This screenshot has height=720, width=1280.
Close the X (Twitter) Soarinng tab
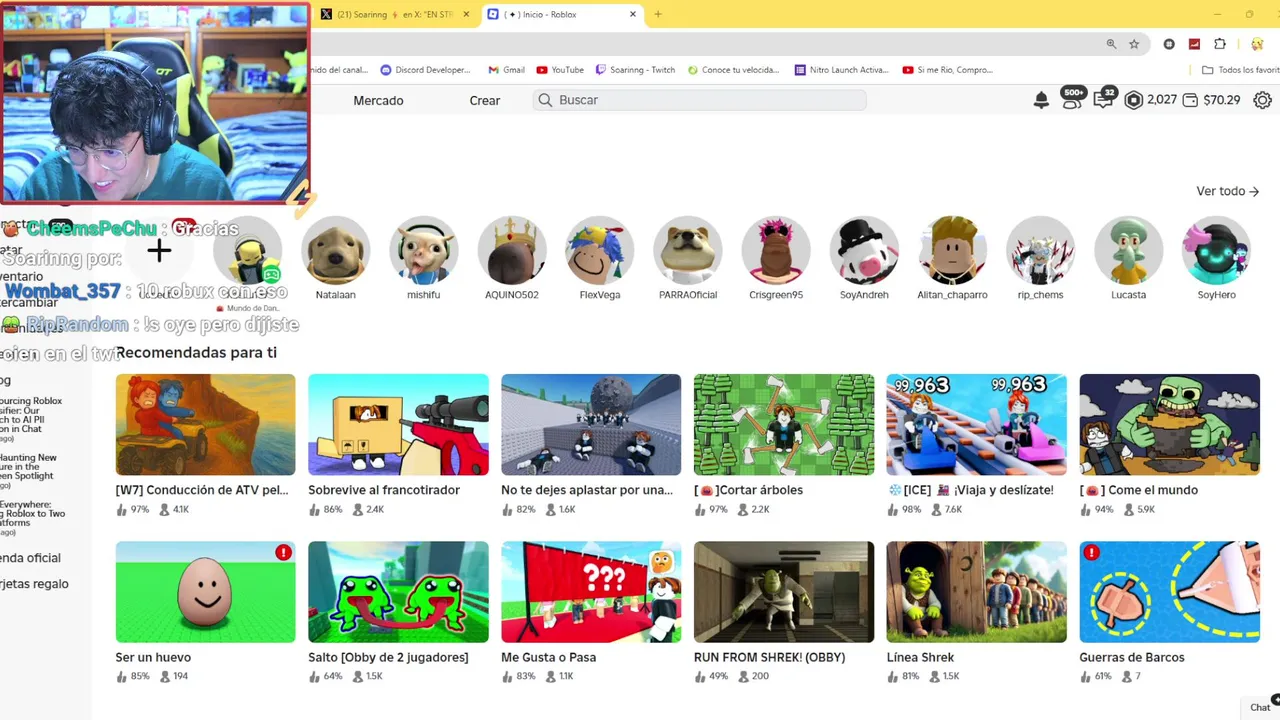coord(466,14)
